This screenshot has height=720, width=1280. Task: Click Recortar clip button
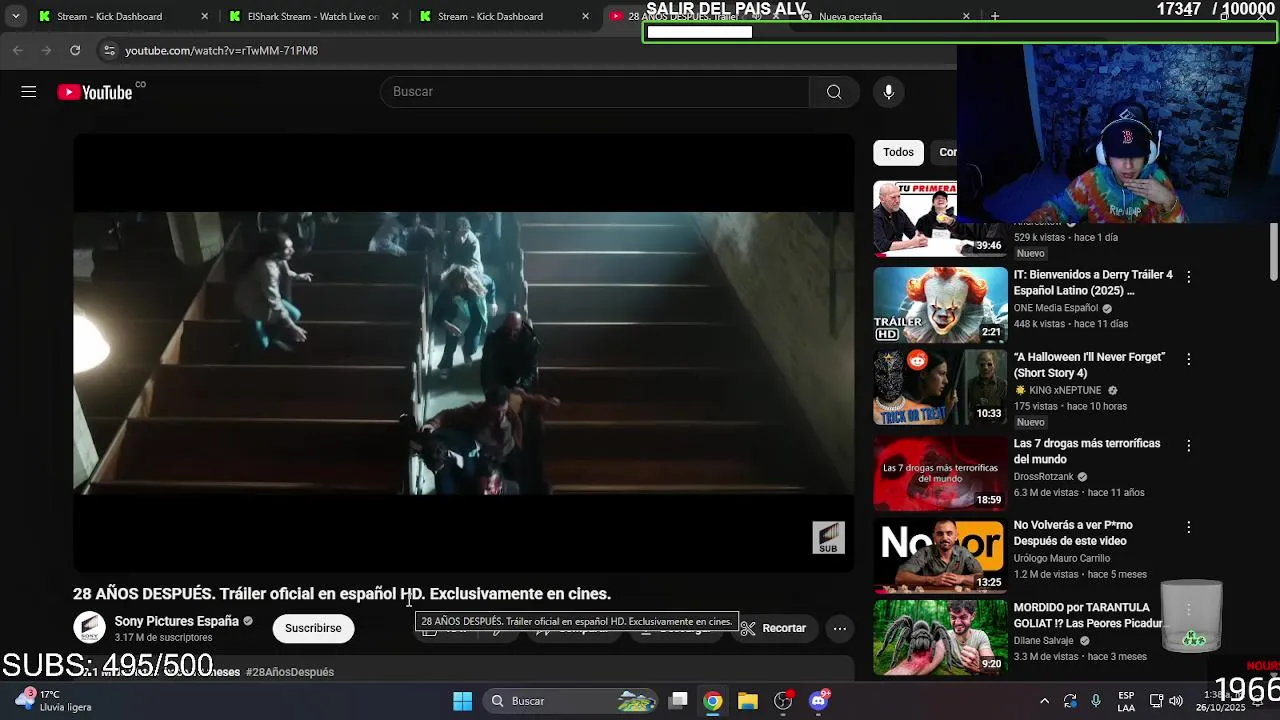773,628
